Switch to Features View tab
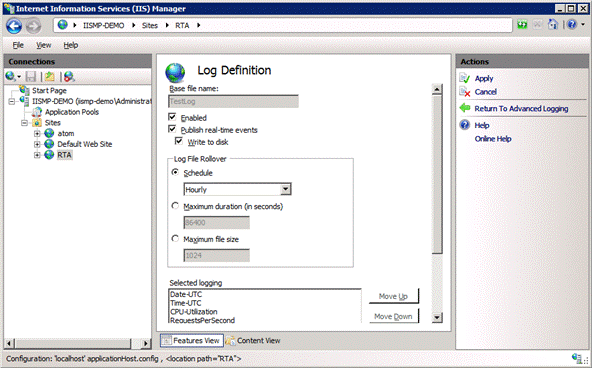Image resolution: width=592 pixels, height=368 pixels. (192, 340)
